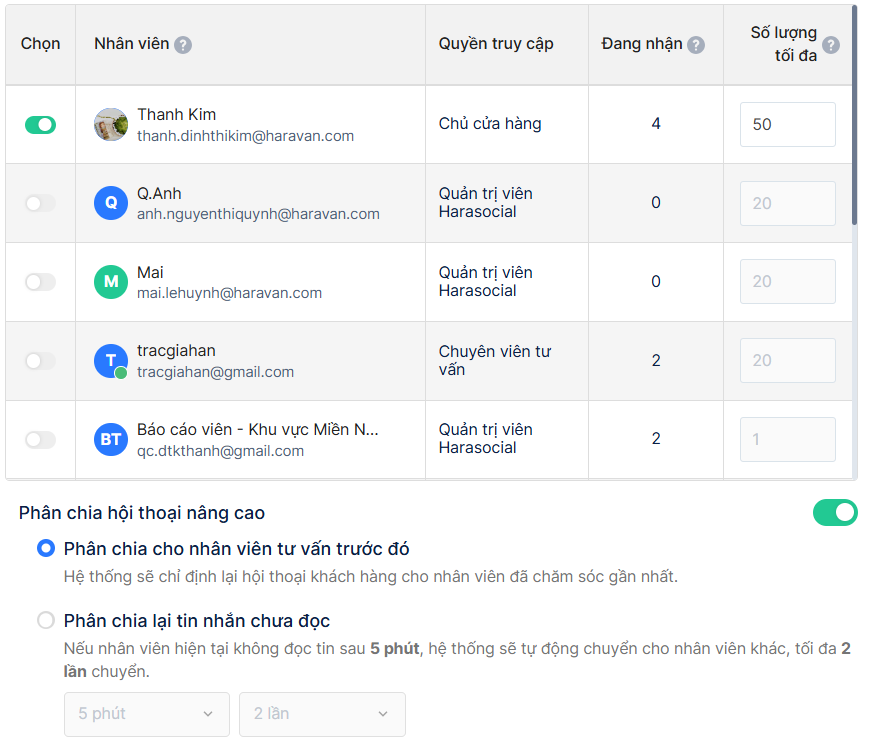
Task: Click the tracgiahan employee name
Action: [176, 351]
